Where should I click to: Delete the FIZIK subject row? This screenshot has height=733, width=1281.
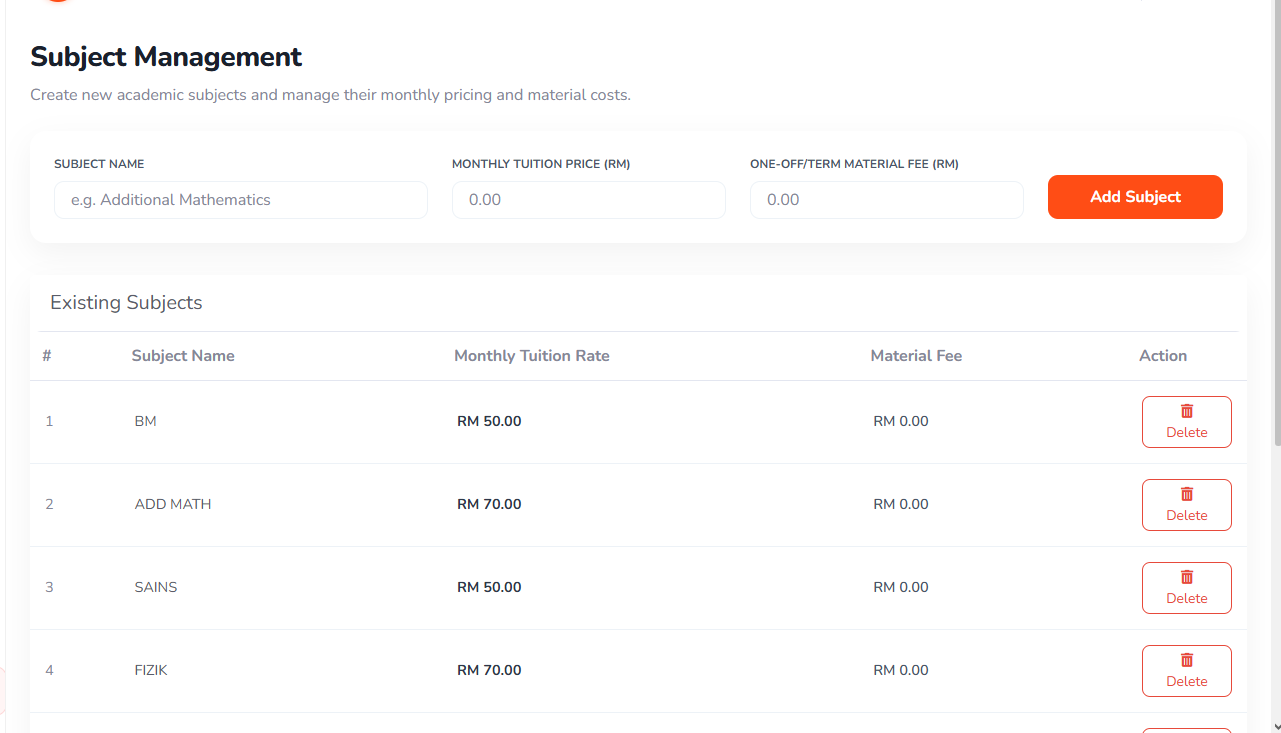tap(1187, 671)
